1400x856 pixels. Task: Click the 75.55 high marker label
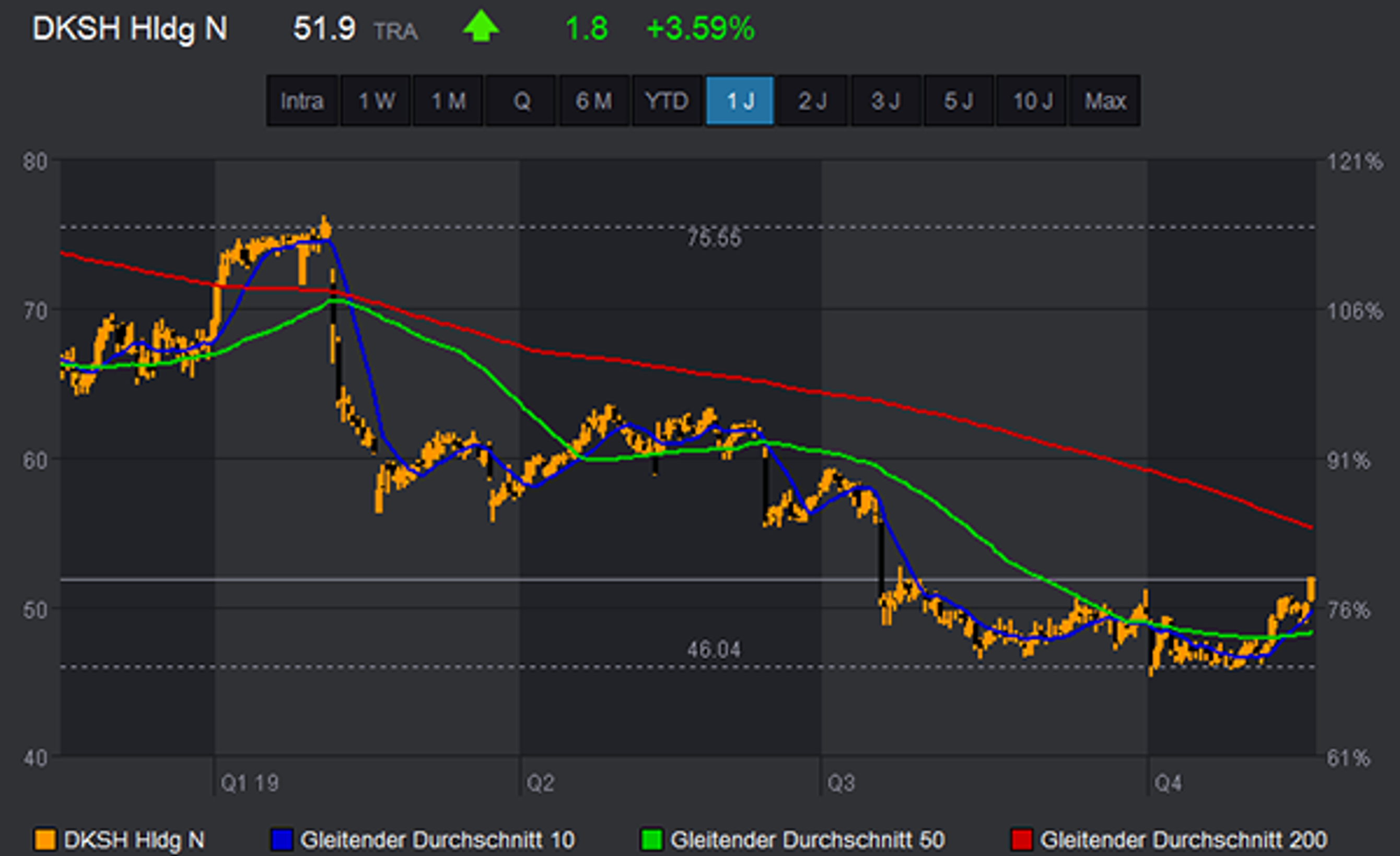click(x=714, y=239)
